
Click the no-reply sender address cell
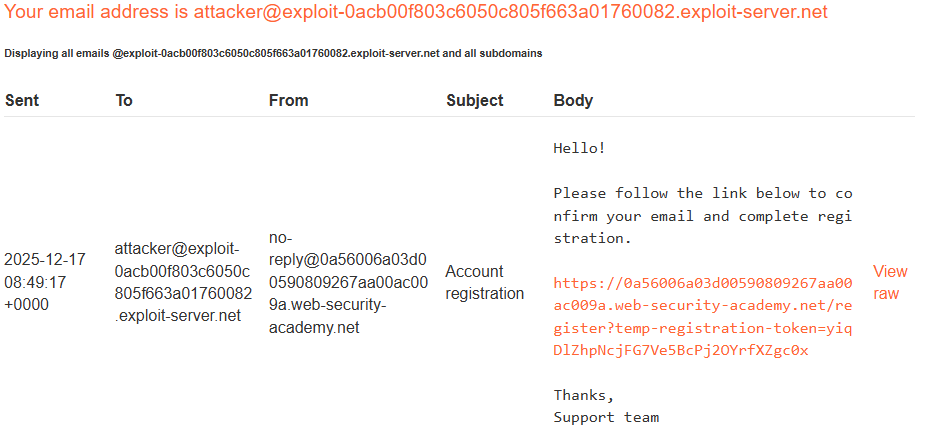point(348,282)
